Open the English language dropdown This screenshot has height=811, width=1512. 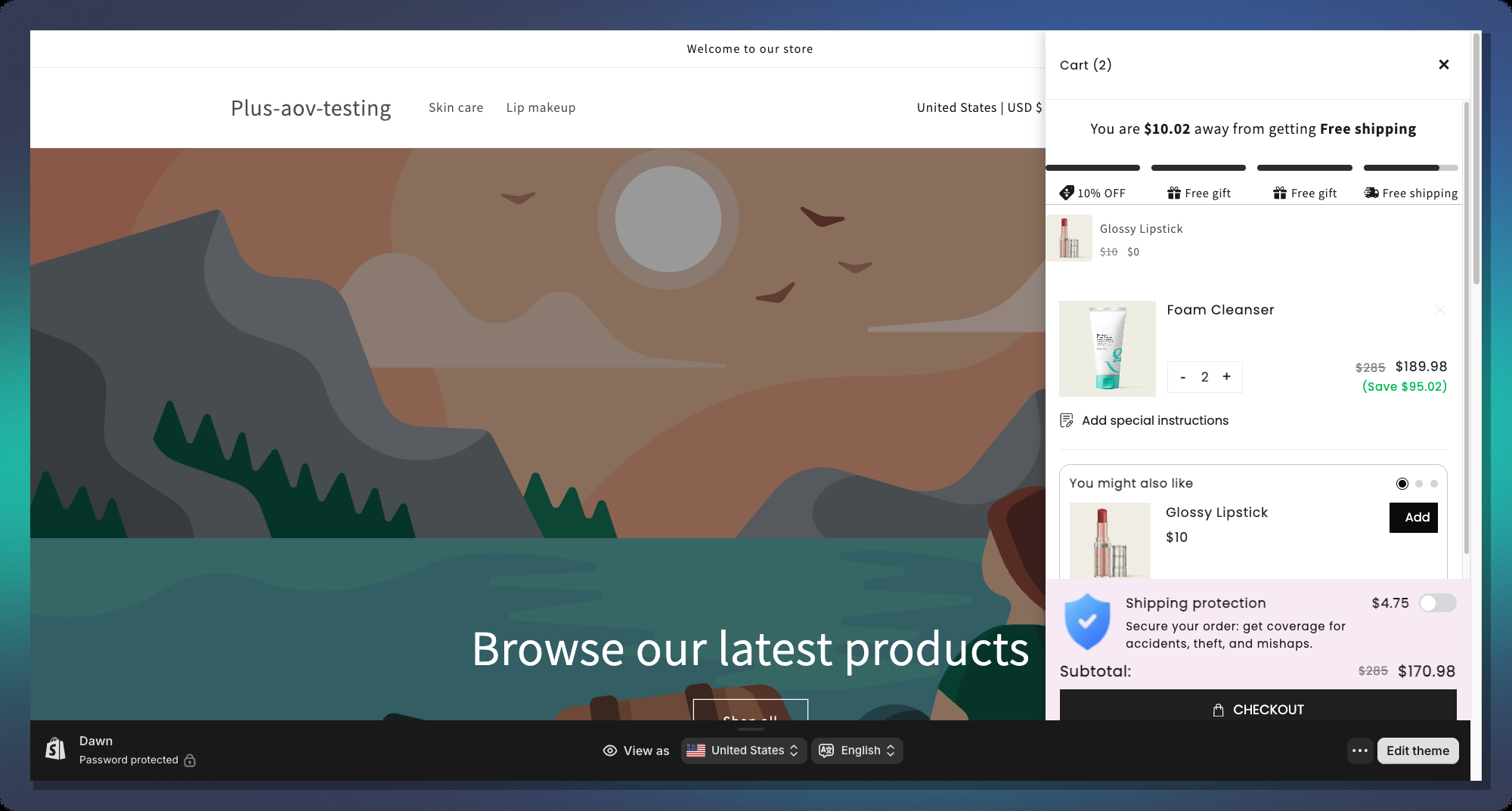tap(857, 751)
